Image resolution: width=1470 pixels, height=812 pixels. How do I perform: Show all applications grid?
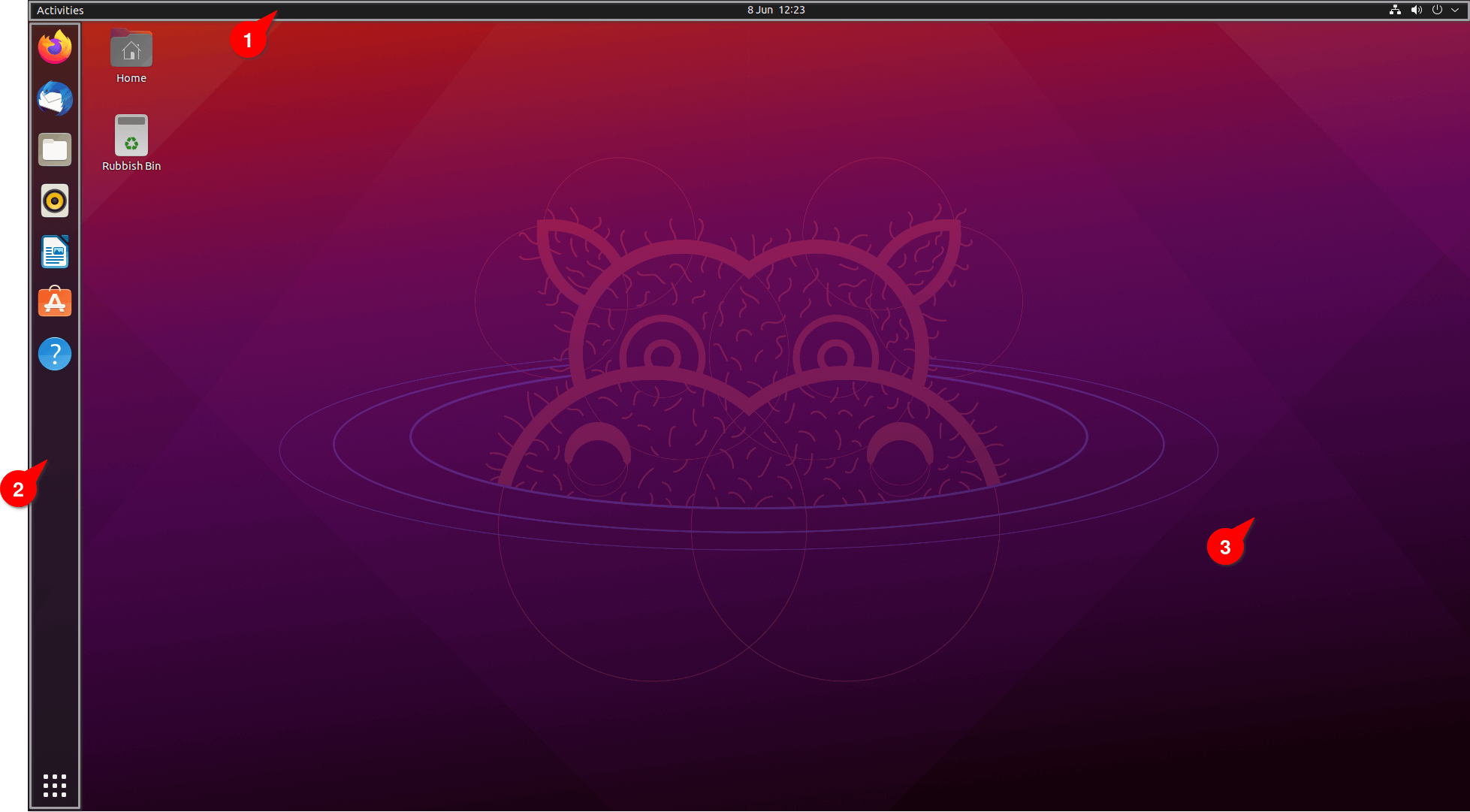click(54, 783)
